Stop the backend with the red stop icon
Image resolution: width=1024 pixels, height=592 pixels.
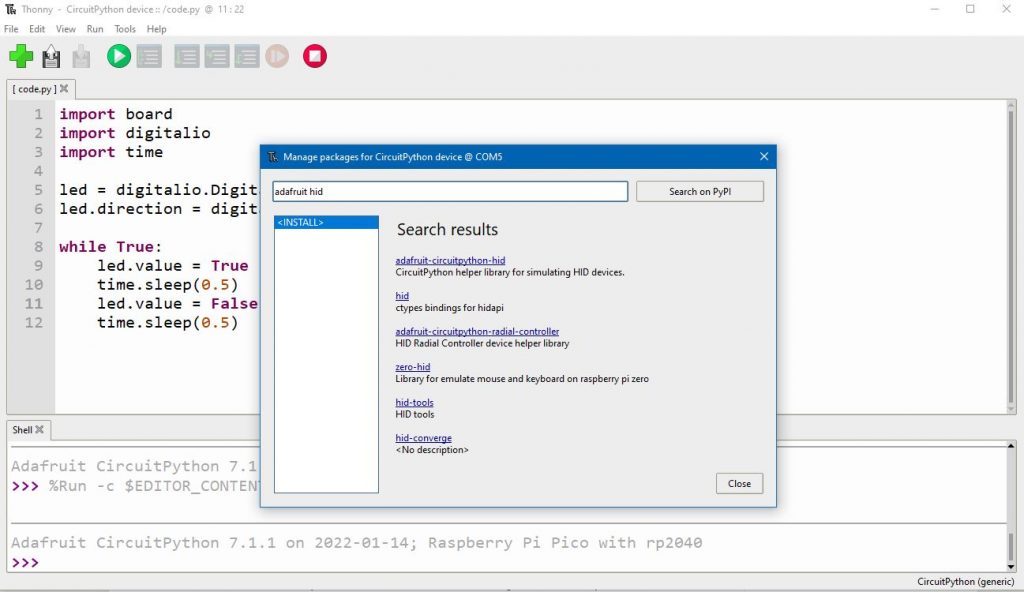[x=315, y=56]
